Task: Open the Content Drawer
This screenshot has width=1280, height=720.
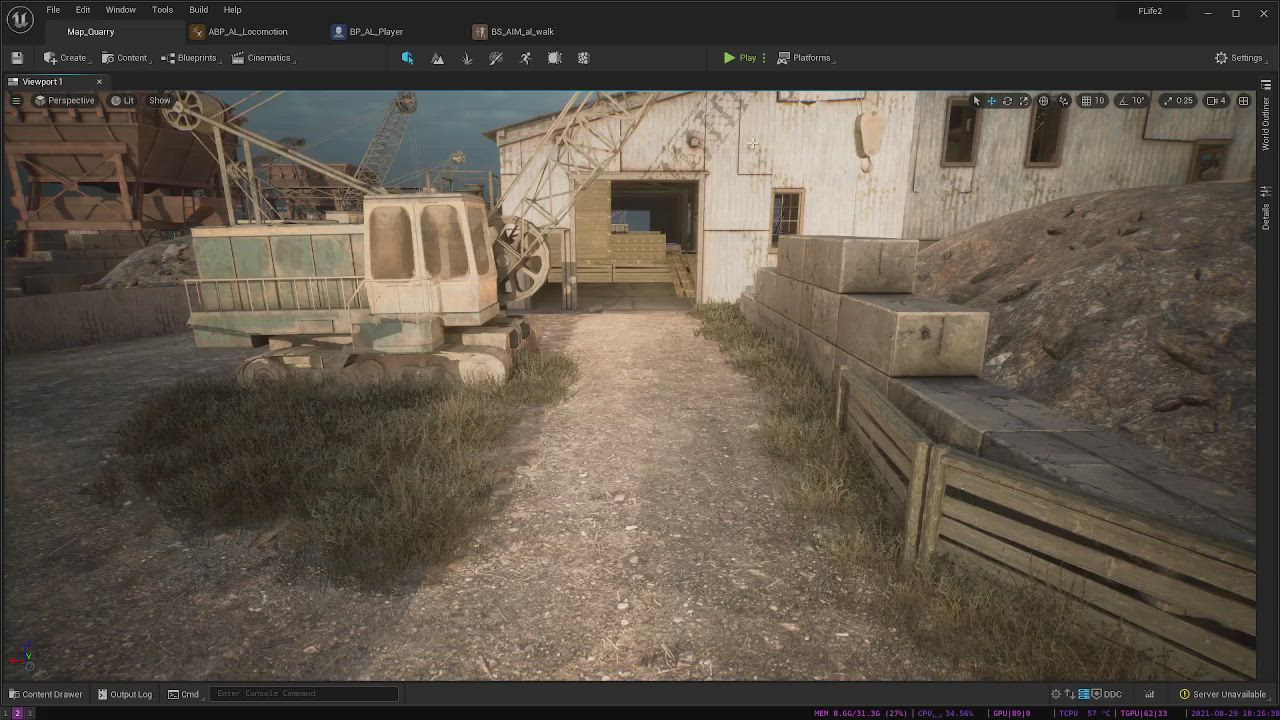Action: [x=45, y=694]
